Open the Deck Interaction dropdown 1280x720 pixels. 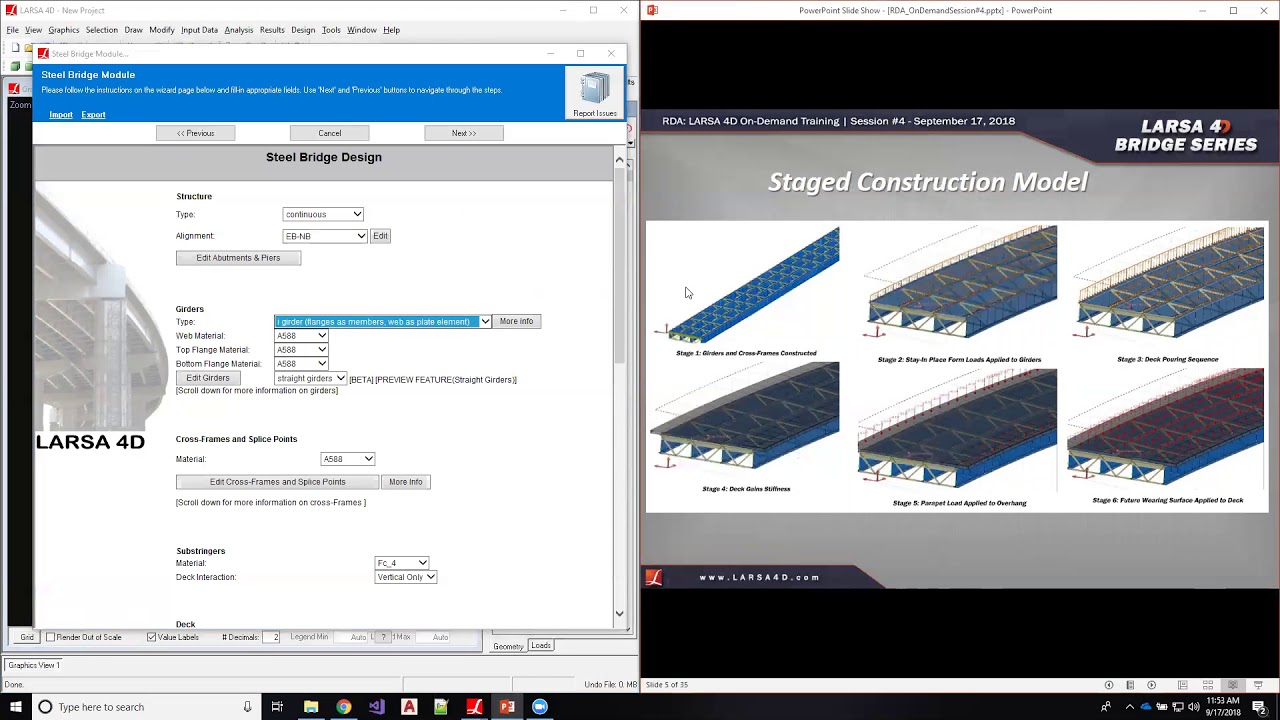click(406, 577)
